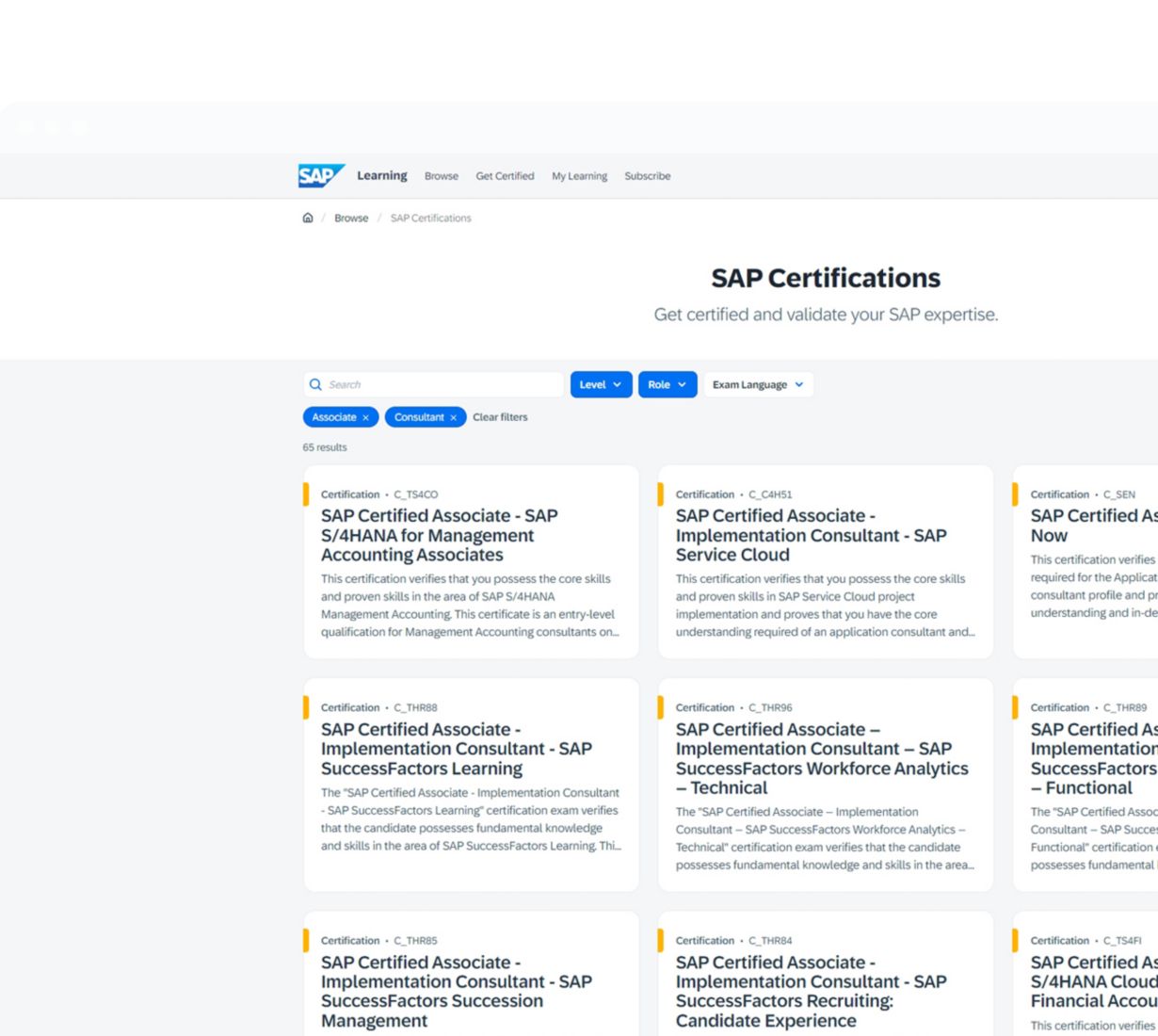Viewport: 1158px width, 1036px height.
Task: Focus the certification Search field
Action: tap(442, 384)
